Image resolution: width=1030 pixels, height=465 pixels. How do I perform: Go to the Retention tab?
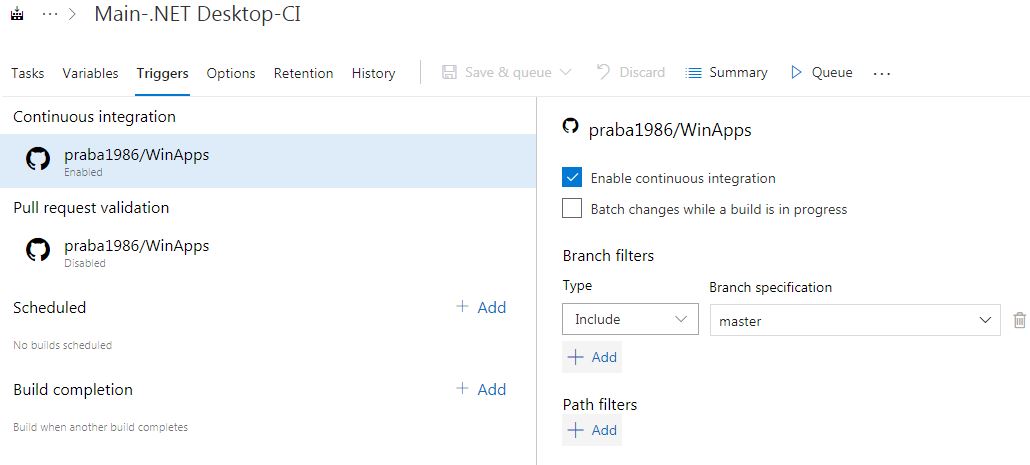click(303, 73)
